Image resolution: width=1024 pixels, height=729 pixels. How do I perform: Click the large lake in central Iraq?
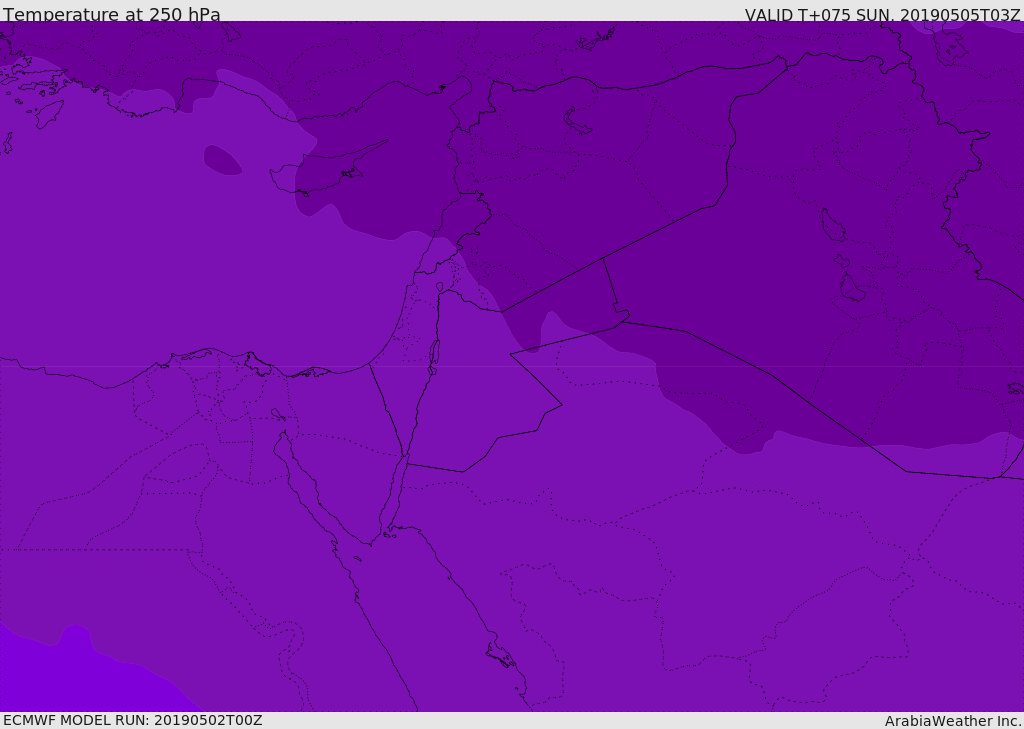pyautogui.click(x=830, y=226)
